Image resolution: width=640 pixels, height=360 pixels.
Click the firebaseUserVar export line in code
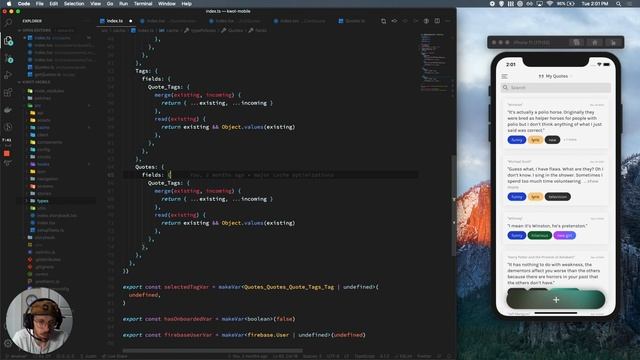tap(244, 335)
